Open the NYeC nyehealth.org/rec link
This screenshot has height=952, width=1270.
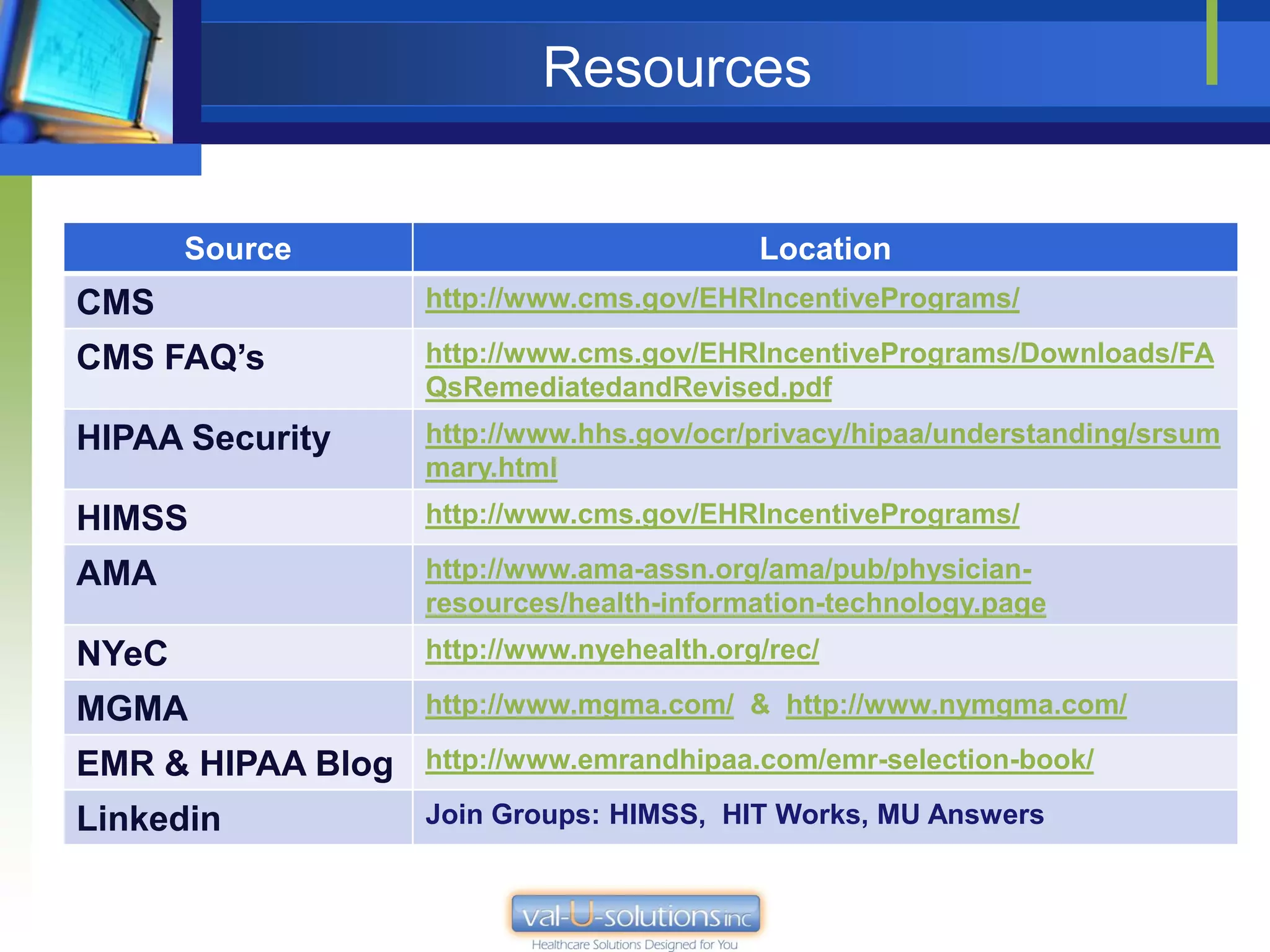click(622, 650)
